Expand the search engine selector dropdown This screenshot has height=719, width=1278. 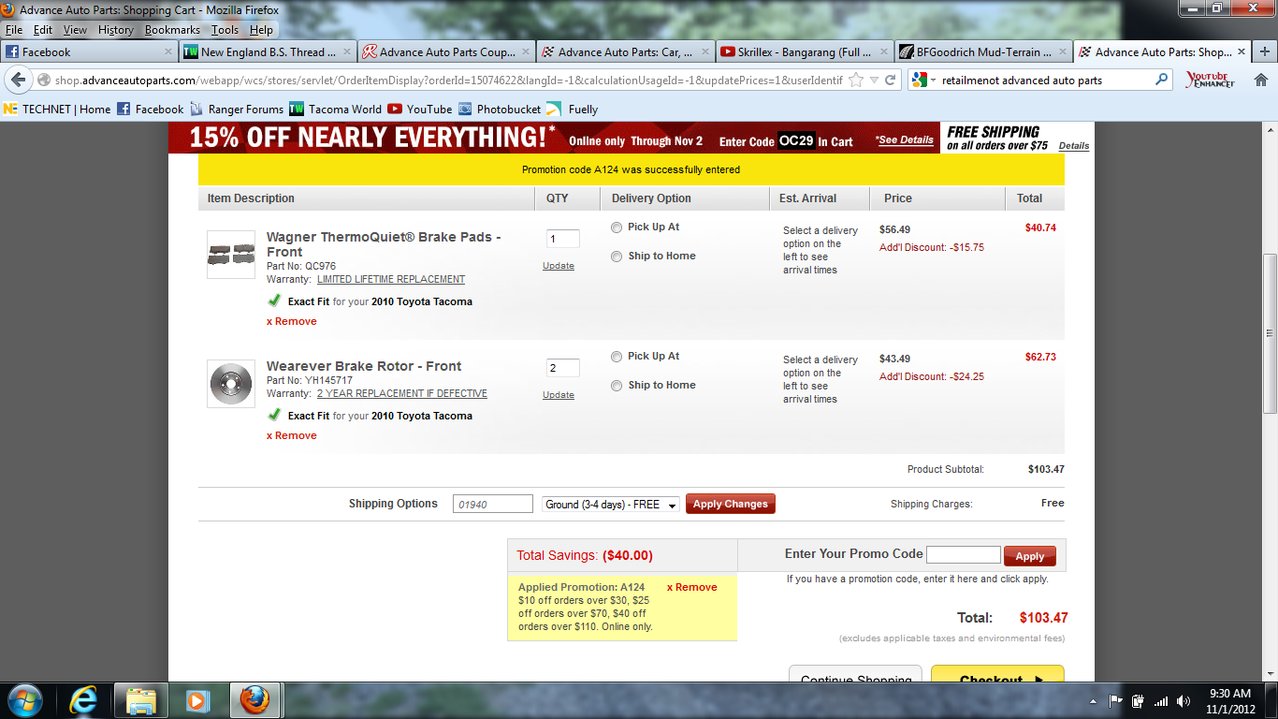tap(934, 80)
